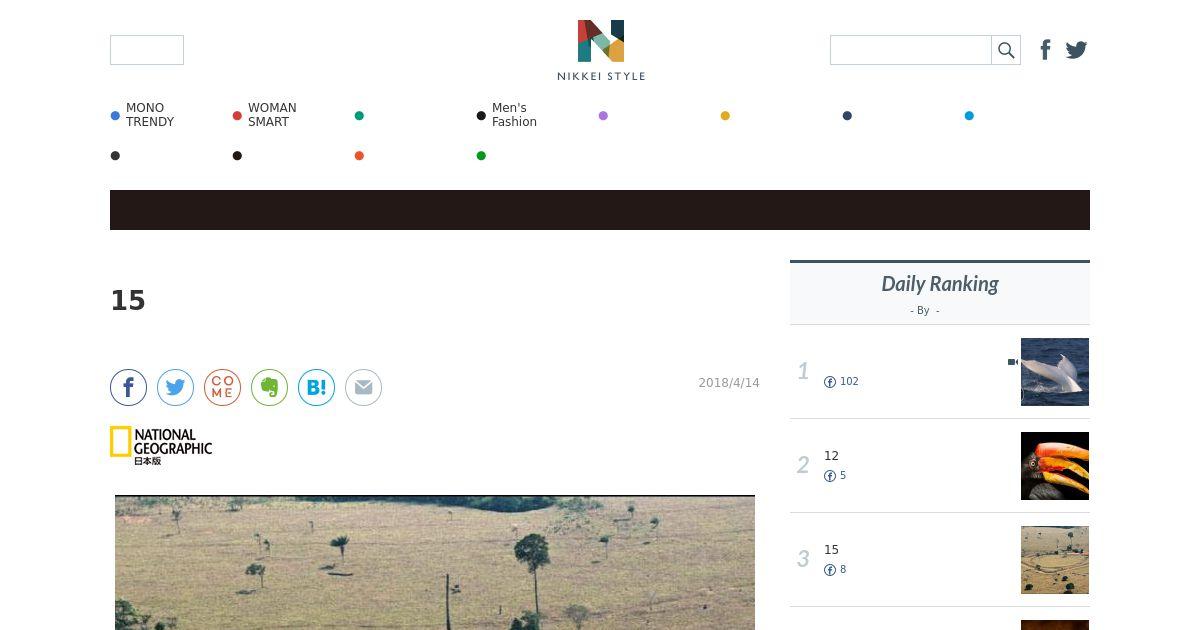The height and width of the screenshot is (630, 1200).
Task: Click the search magnifier button
Action: pyautogui.click(x=1006, y=50)
